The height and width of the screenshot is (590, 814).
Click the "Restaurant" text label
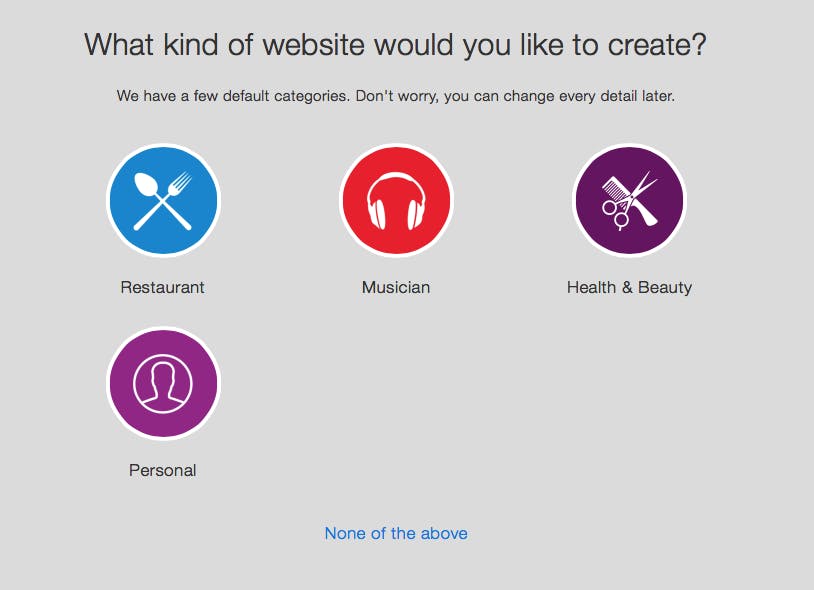tap(163, 287)
